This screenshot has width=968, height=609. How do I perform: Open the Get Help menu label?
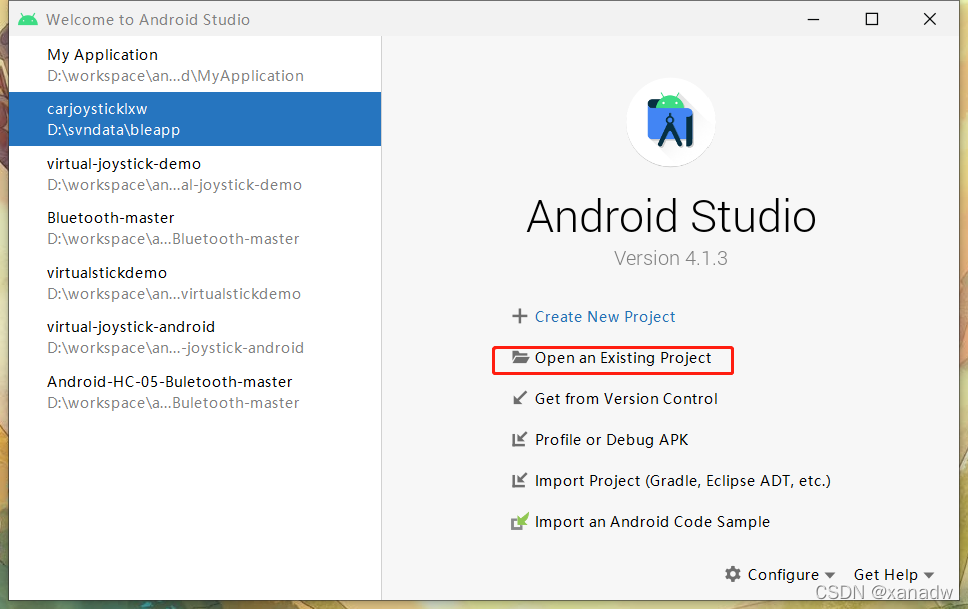click(885, 575)
